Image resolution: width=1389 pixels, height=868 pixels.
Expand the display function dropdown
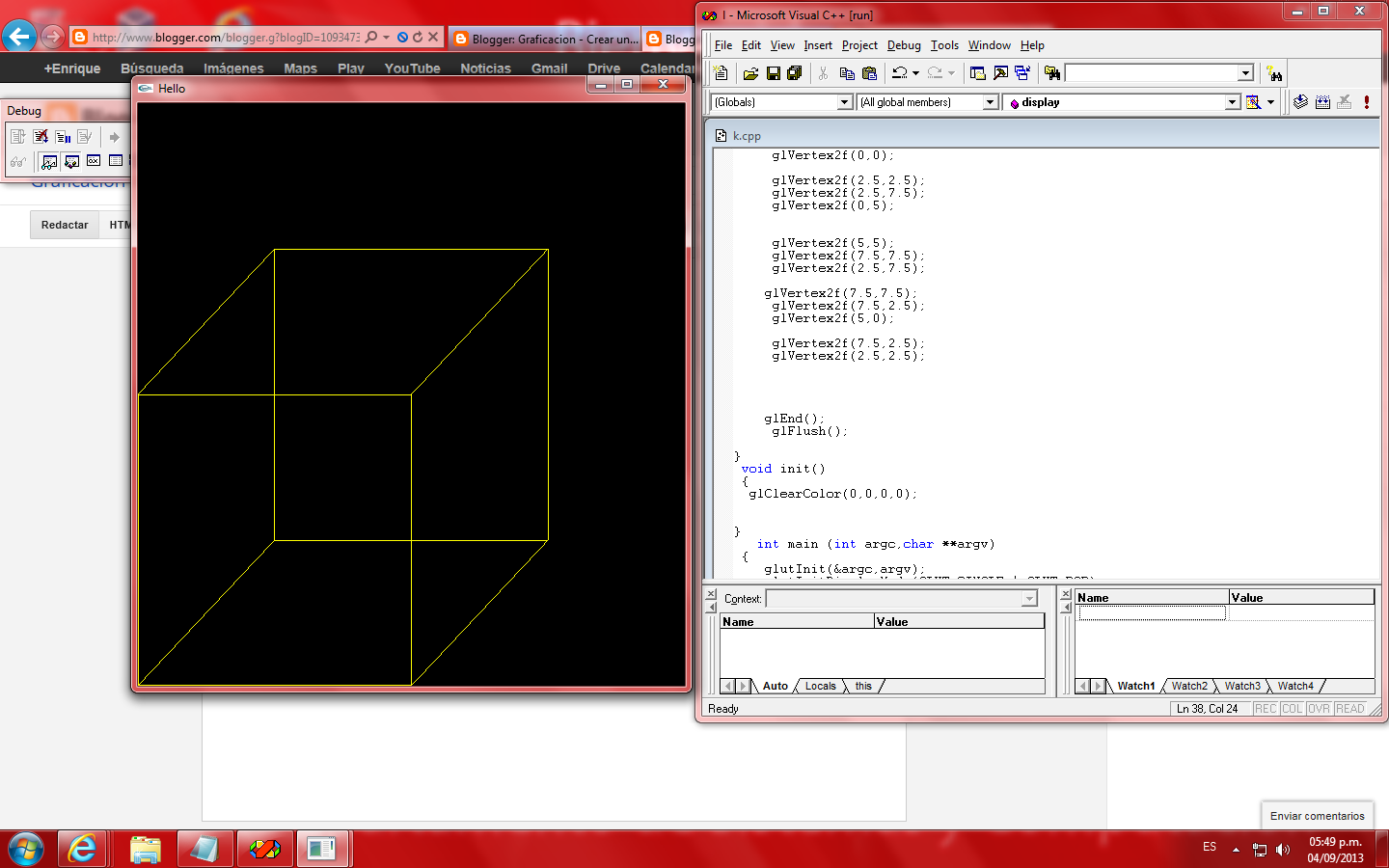1232,102
